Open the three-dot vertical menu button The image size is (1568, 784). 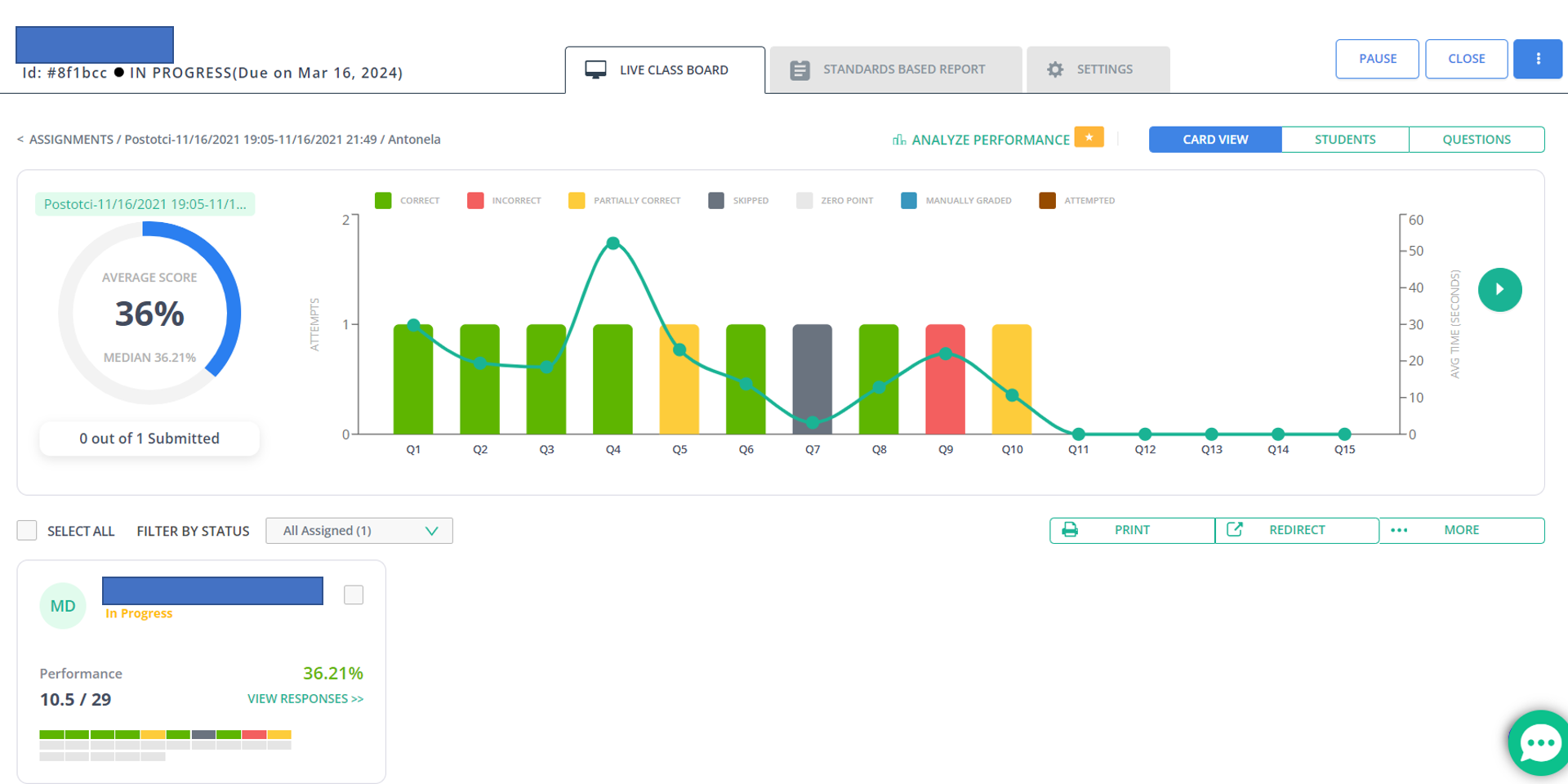[1537, 59]
